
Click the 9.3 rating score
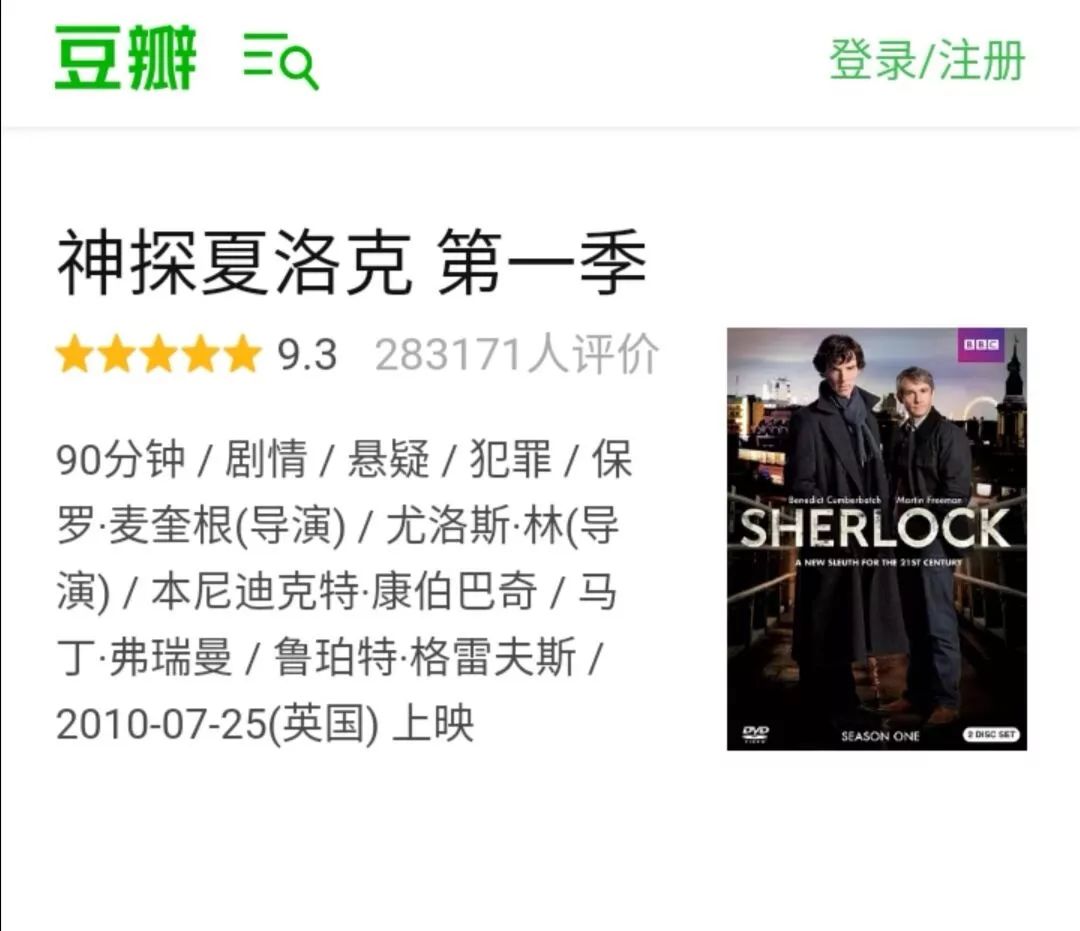pyautogui.click(x=307, y=355)
